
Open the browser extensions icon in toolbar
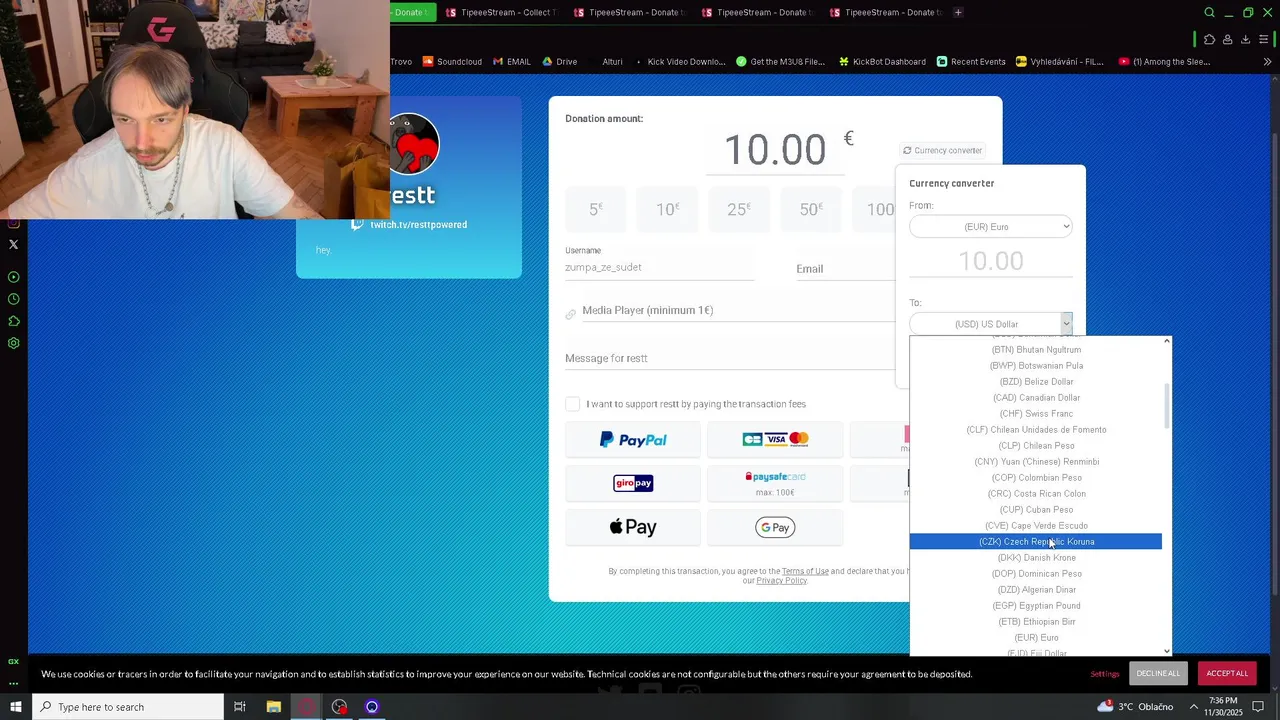pyautogui.click(x=1209, y=39)
